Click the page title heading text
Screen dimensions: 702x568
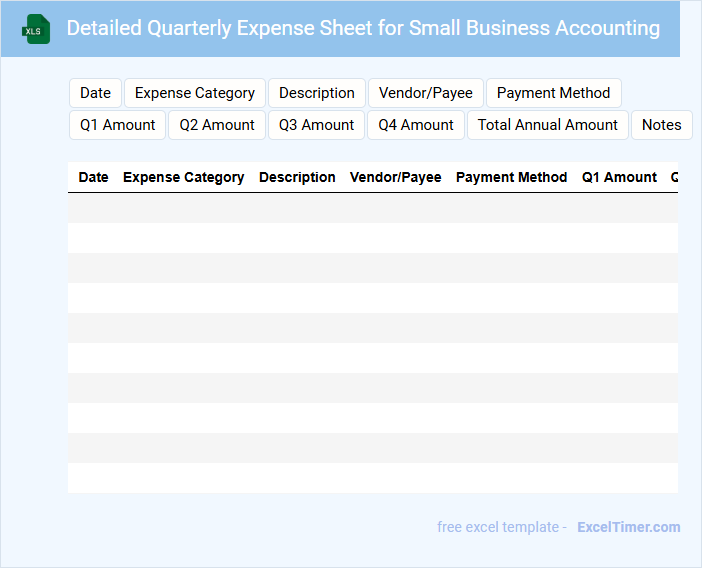[x=363, y=28]
